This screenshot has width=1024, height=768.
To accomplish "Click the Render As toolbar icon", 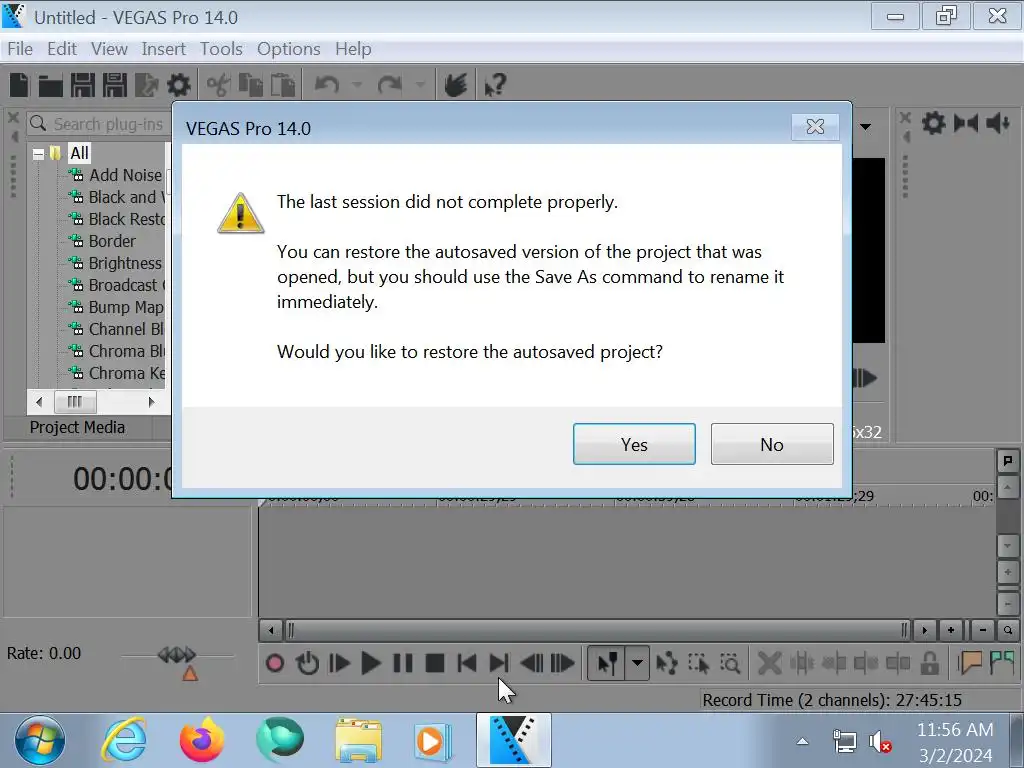I will 146,85.
